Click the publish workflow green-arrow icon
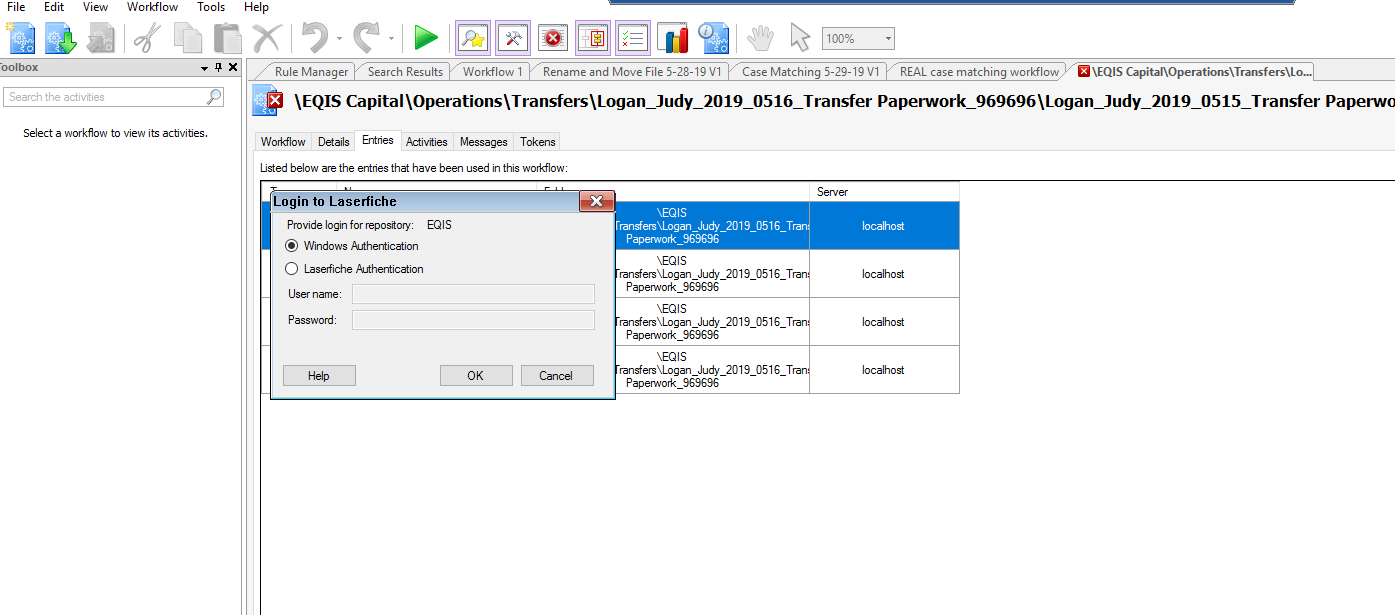1395x615 pixels. coord(61,38)
